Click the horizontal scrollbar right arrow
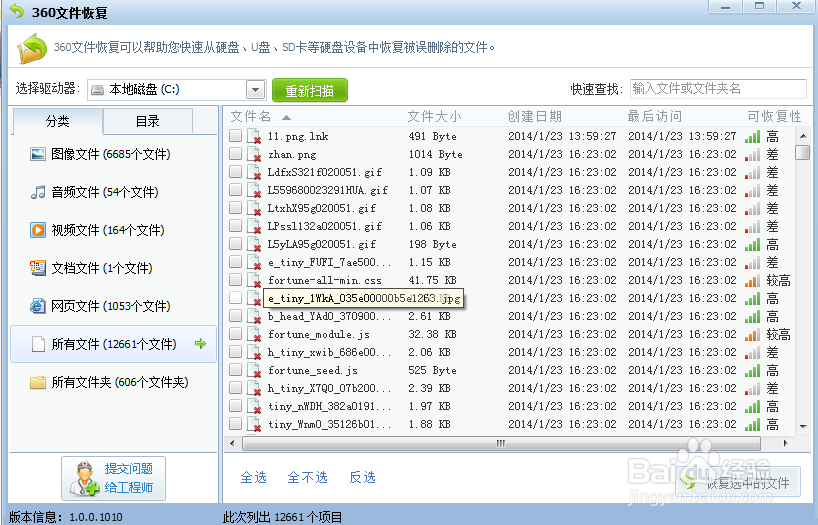818x525 pixels. click(x=785, y=444)
